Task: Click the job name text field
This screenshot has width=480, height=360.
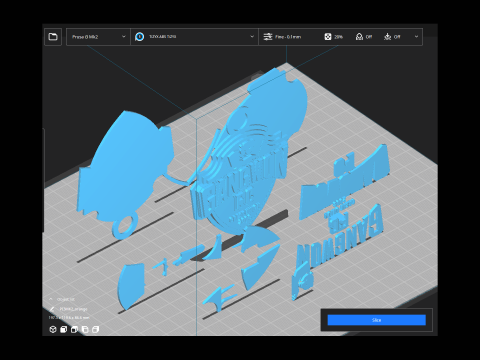Action: point(74,309)
